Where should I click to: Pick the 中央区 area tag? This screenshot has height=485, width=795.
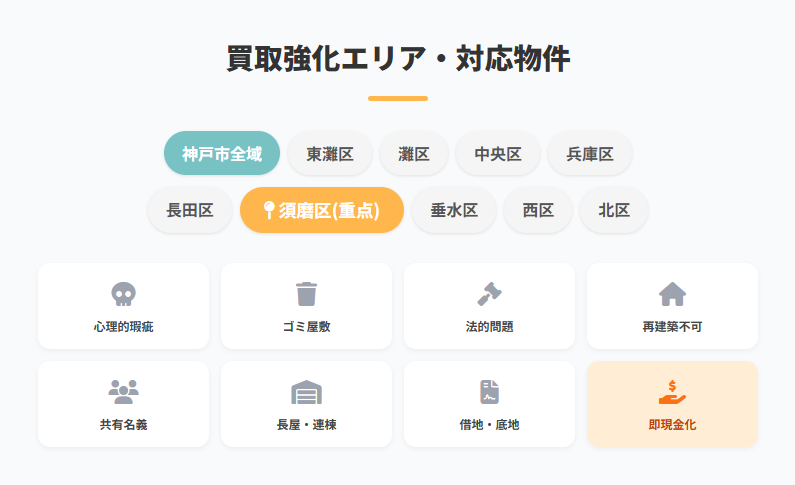[x=498, y=154]
